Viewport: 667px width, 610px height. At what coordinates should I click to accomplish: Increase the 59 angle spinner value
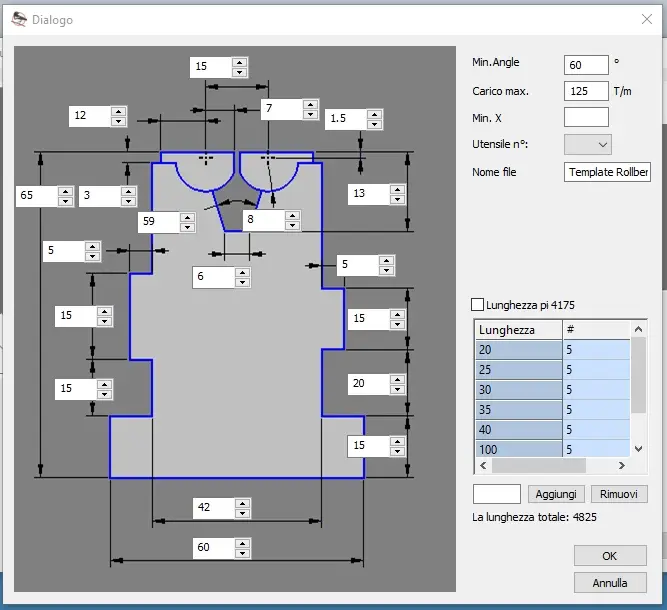pos(186,216)
